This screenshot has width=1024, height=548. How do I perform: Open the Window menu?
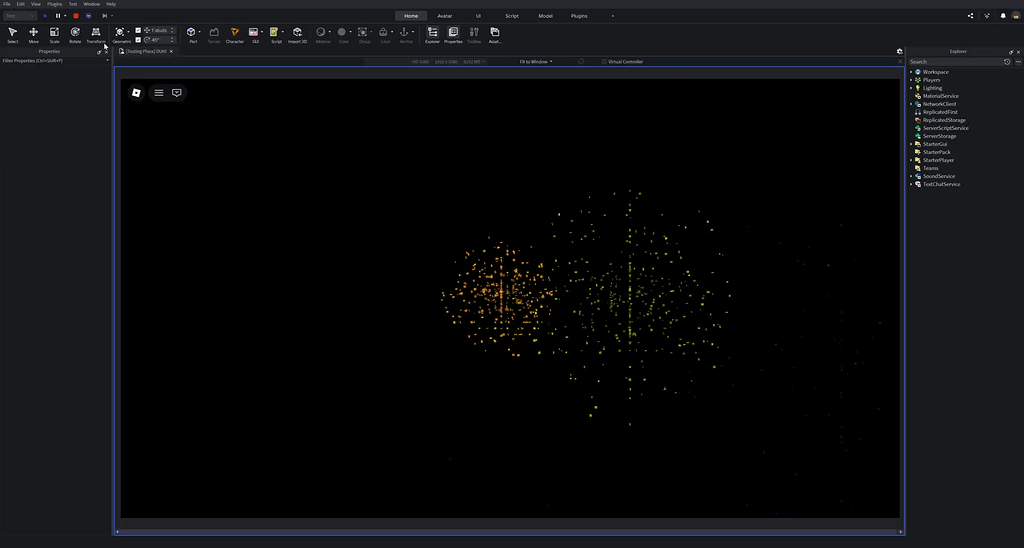click(x=91, y=4)
